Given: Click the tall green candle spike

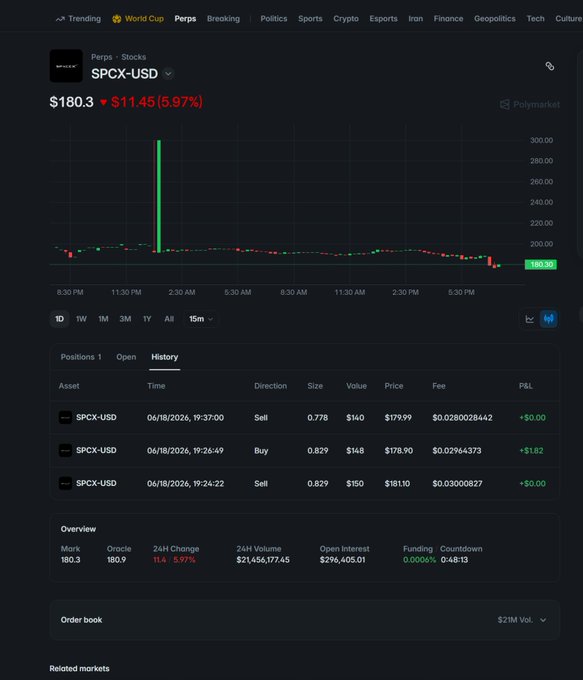Looking at the screenshot, I should click(x=159, y=196).
